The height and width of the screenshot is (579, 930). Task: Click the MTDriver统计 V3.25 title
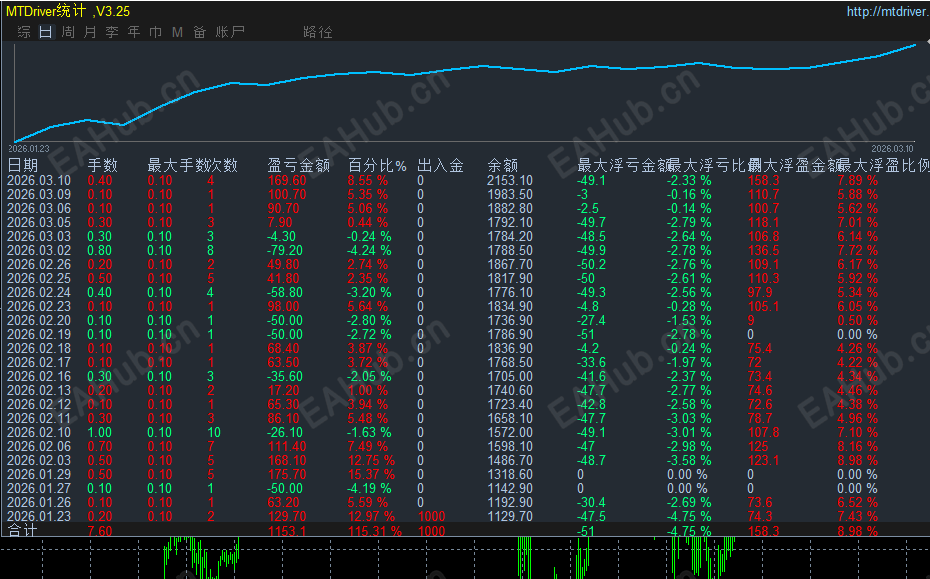tap(68, 11)
